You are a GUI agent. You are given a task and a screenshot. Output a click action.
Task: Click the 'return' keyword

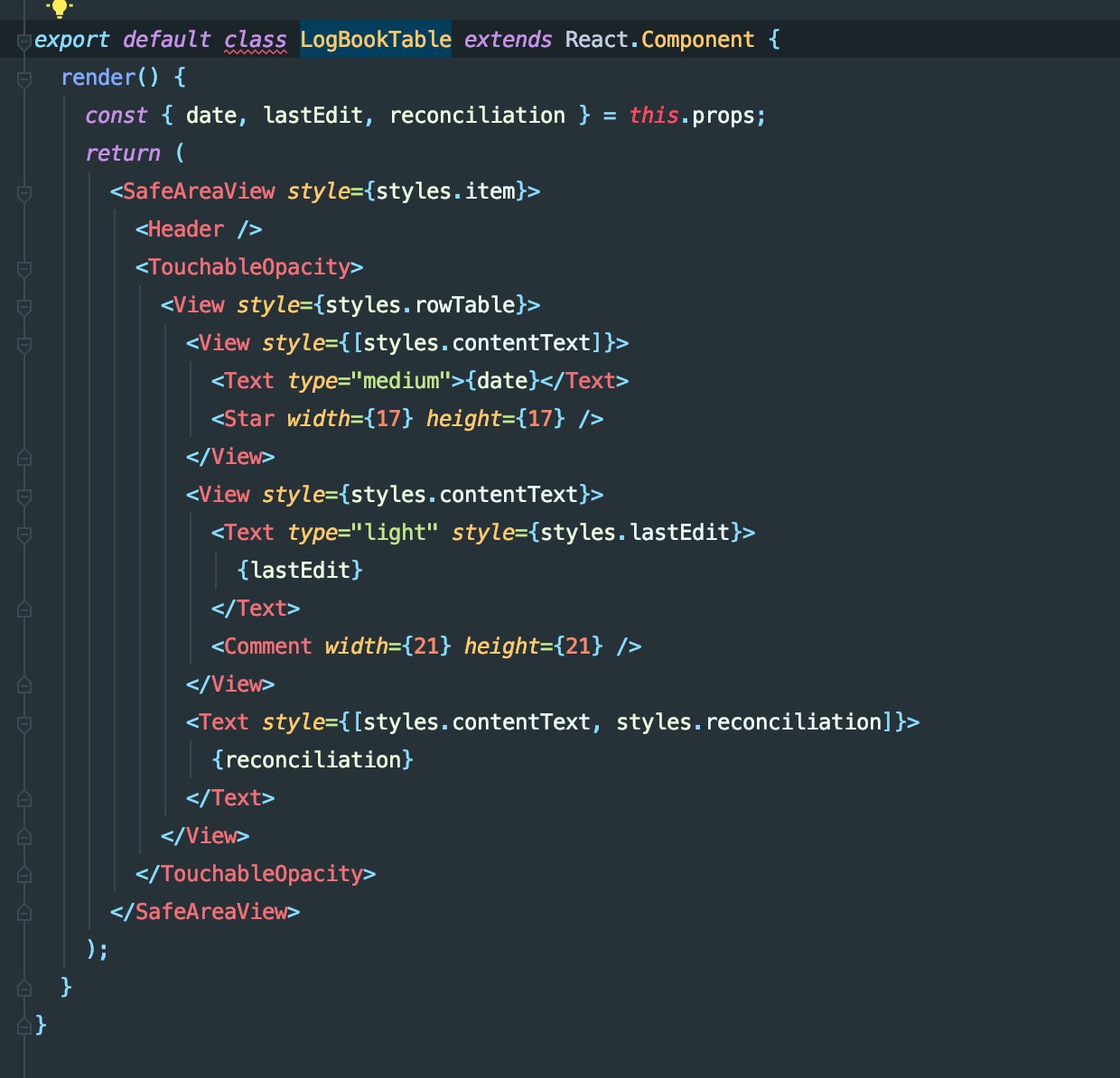tap(123, 153)
